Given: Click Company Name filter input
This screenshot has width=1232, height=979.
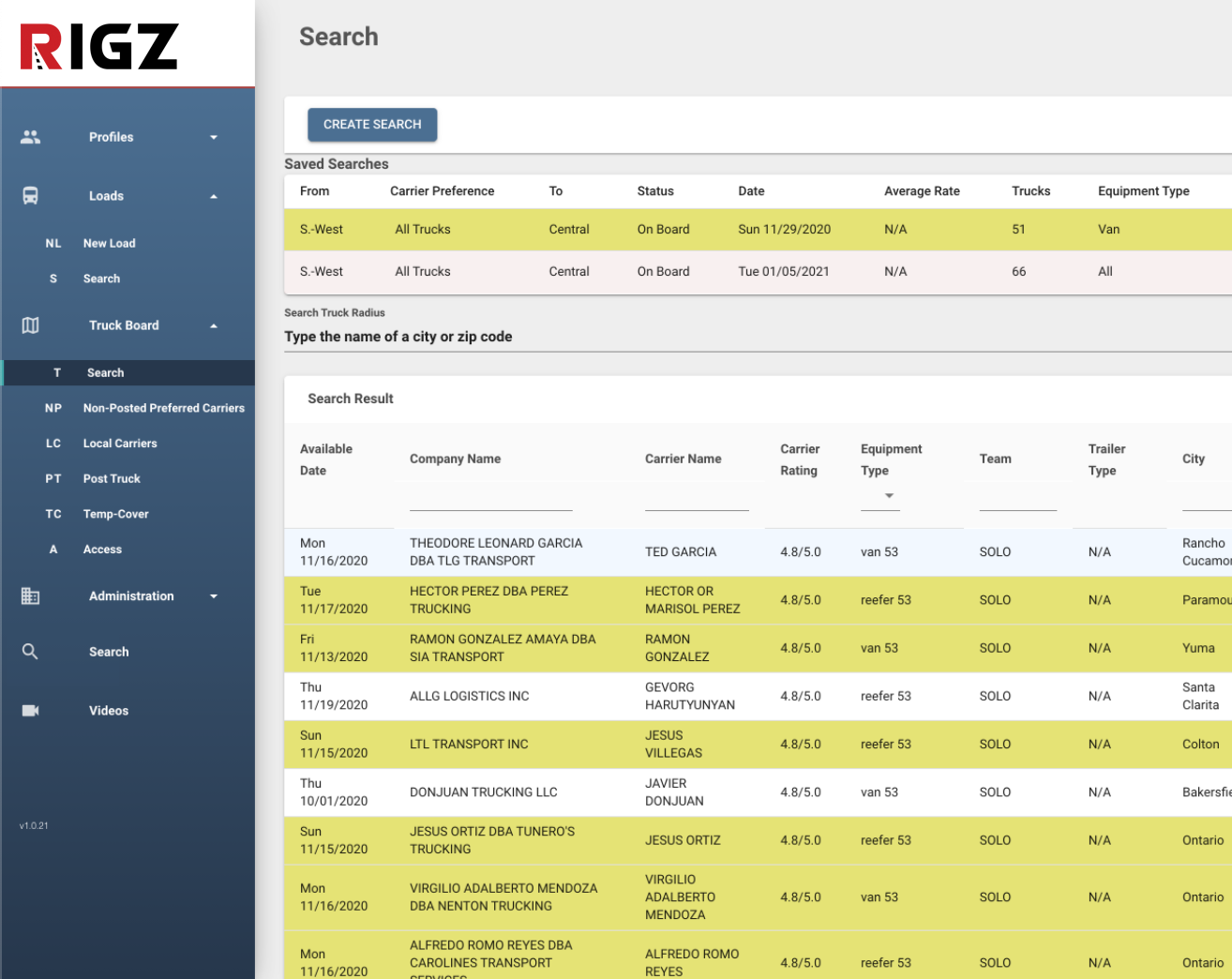Looking at the screenshot, I should click(490, 499).
